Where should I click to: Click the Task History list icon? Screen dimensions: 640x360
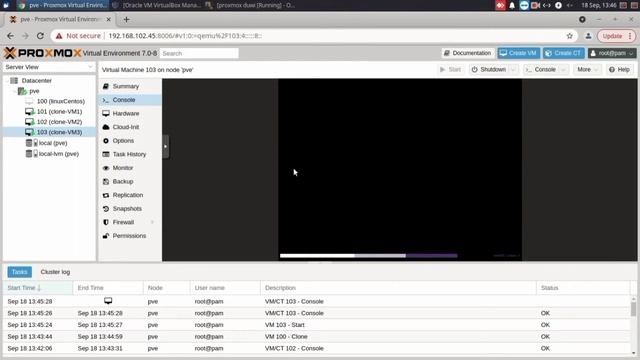pos(106,154)
